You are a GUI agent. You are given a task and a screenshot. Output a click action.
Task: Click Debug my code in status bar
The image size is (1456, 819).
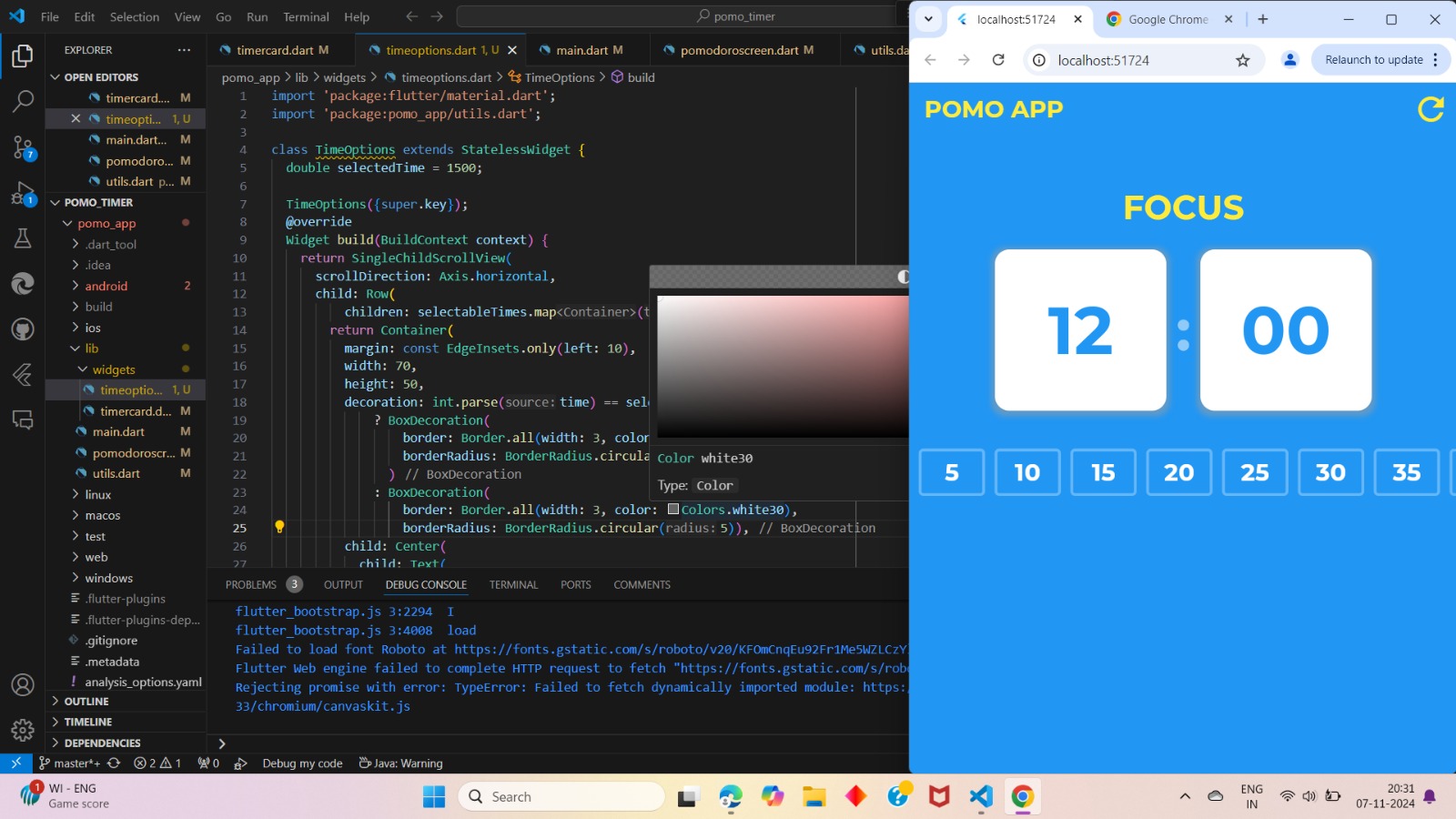coord(303,763)
